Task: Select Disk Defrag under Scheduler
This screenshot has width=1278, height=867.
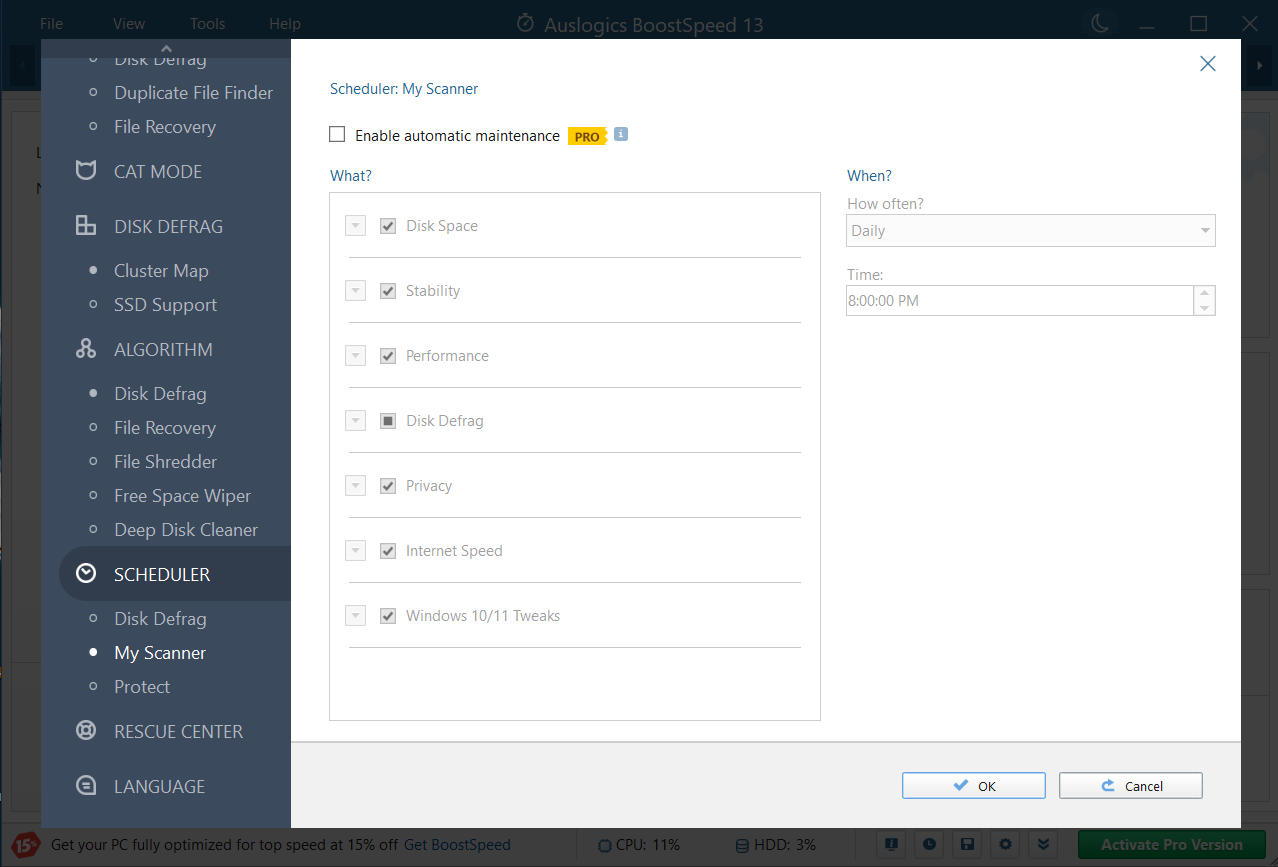Action: point(160,619)
